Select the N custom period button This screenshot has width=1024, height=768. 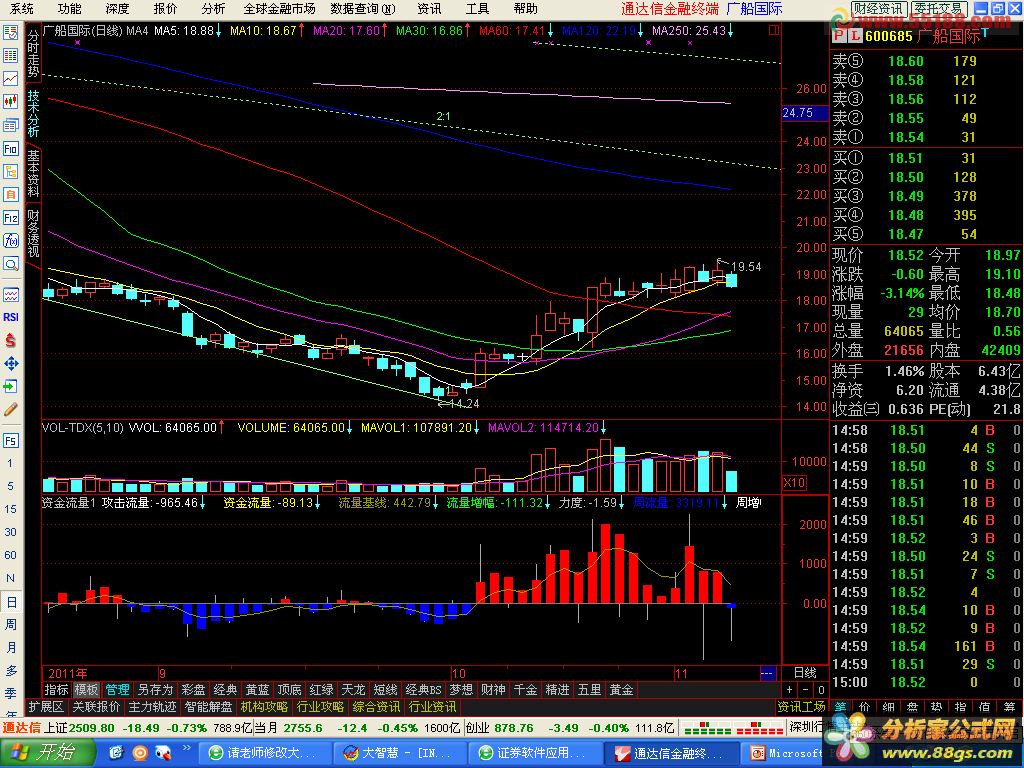(x=10, y=578)
